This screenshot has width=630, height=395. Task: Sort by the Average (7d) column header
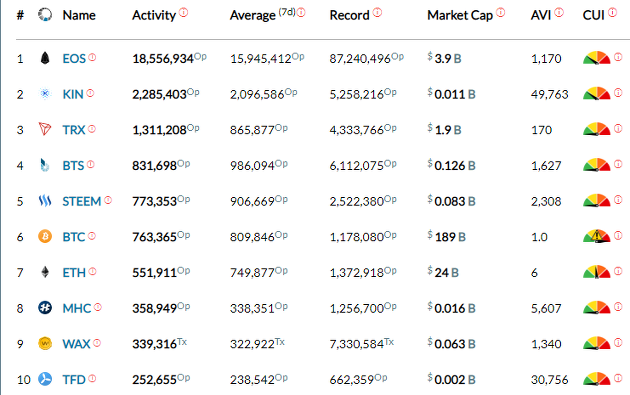[262, 15]
